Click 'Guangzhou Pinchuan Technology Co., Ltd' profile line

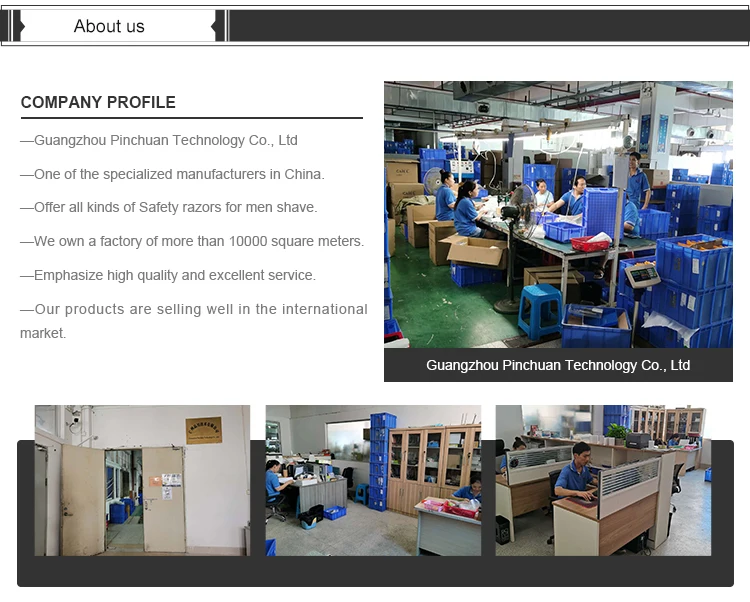point(159,140)
